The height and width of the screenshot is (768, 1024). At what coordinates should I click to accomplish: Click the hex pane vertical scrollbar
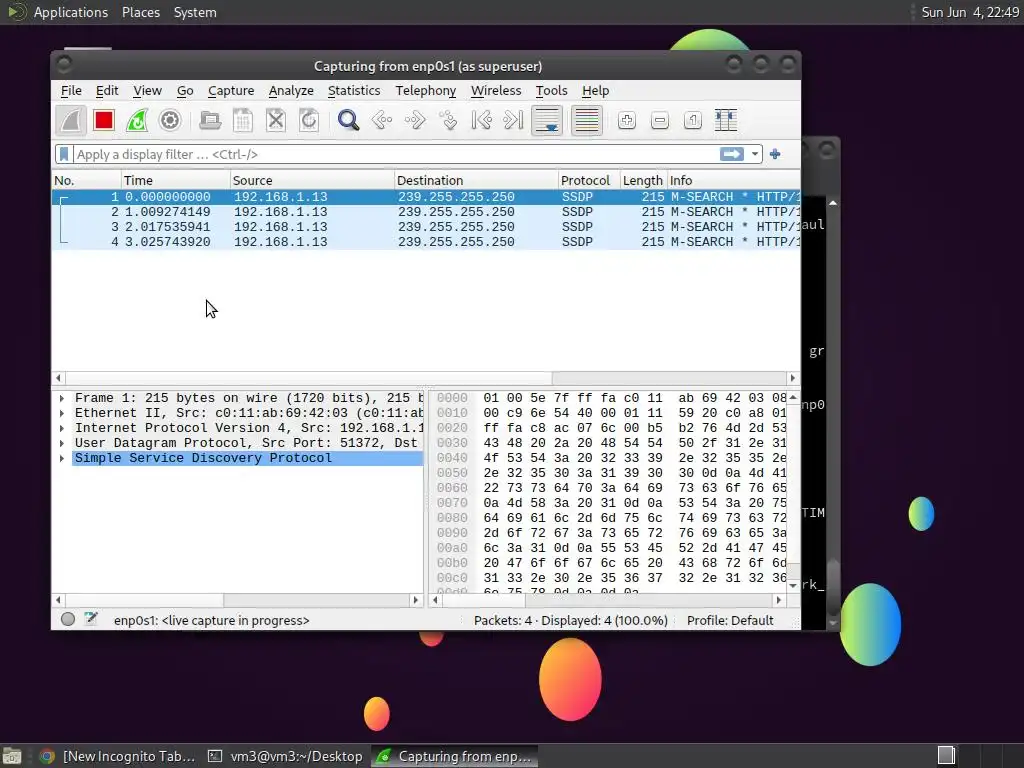point(793,491)
